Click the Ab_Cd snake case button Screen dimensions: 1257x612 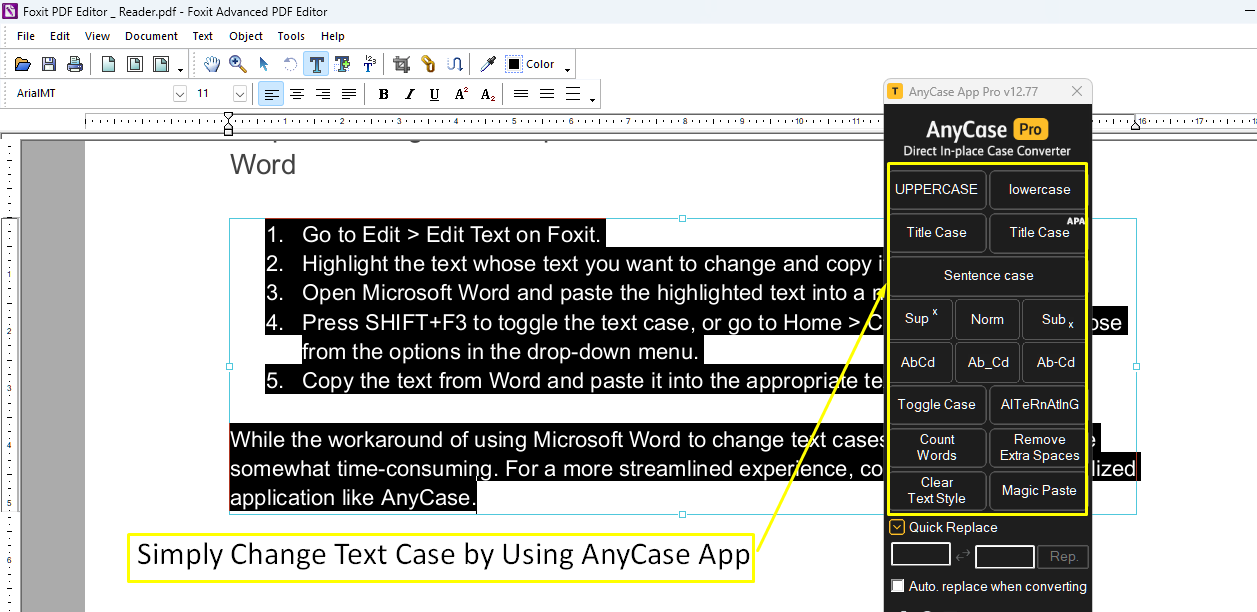click(x=987, y=362)
